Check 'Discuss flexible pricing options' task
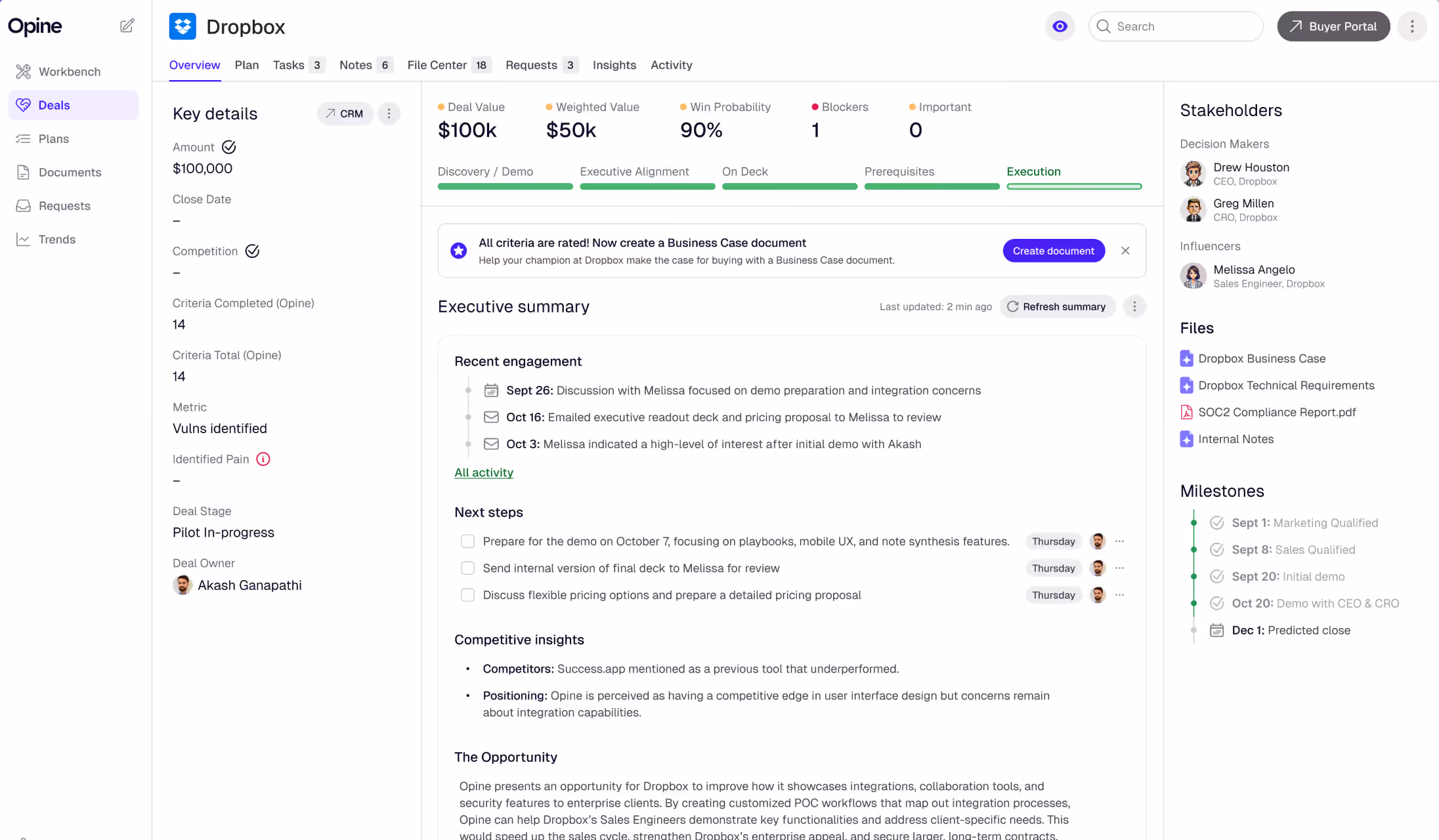This screenshot has width=1439, height=840. [467, 595]
